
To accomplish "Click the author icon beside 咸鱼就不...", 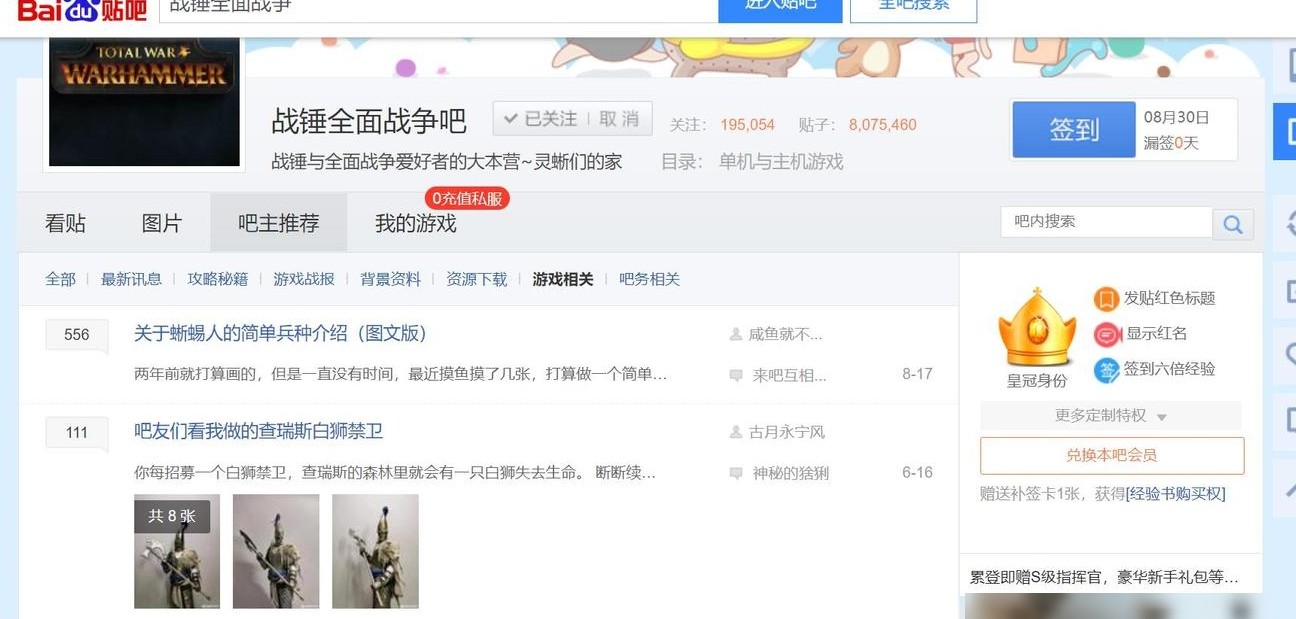I will 736,334.
